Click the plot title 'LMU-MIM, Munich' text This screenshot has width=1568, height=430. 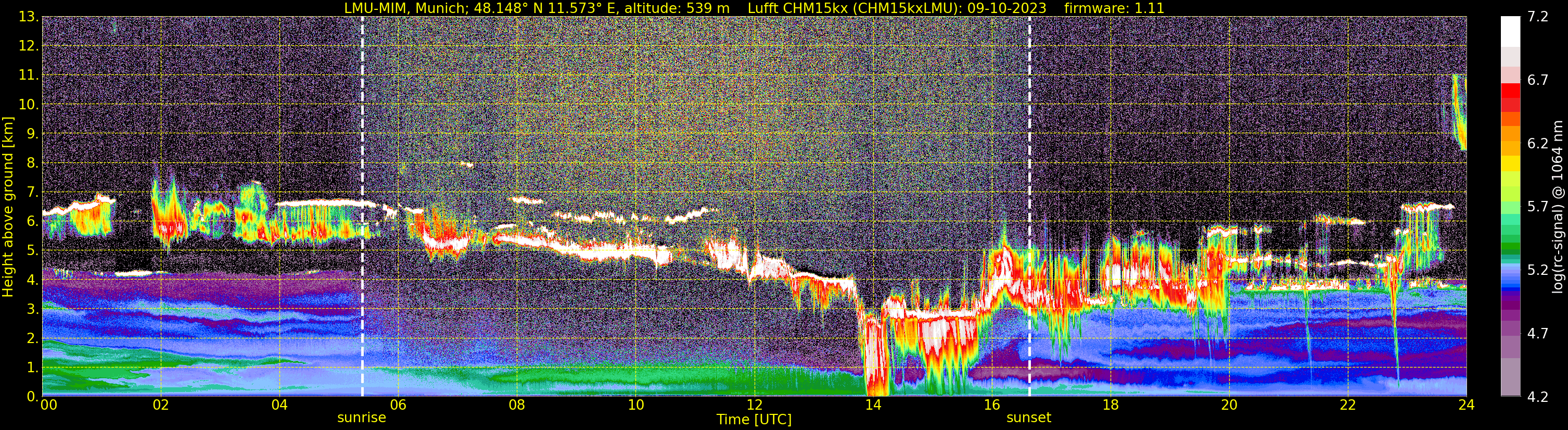click(x=405, y=8)
